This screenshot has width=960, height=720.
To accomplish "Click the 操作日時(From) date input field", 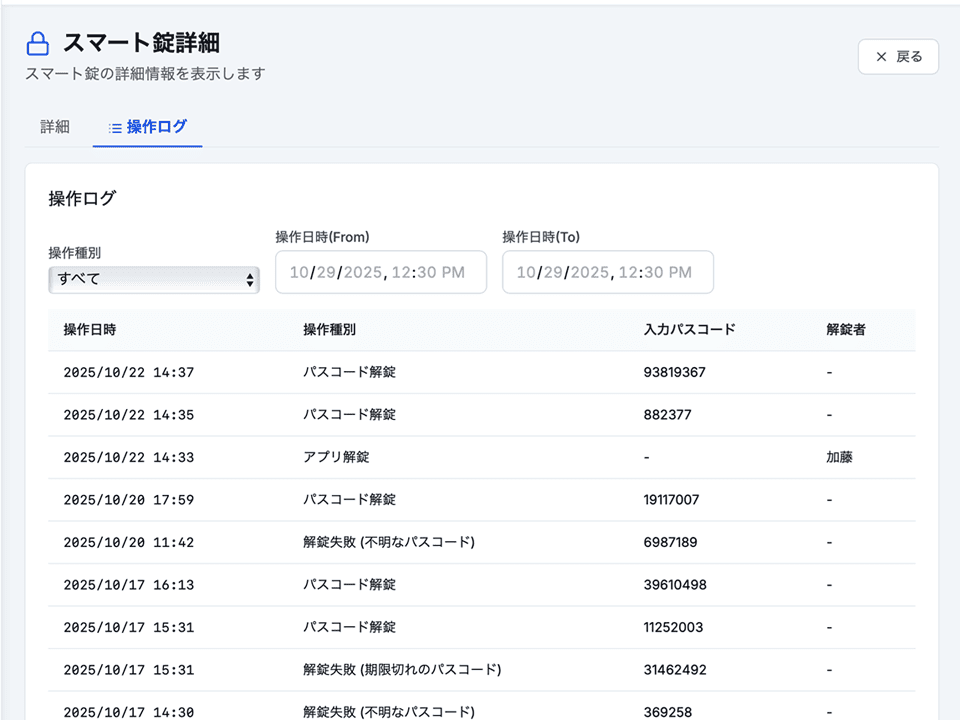I will [380, 272].
